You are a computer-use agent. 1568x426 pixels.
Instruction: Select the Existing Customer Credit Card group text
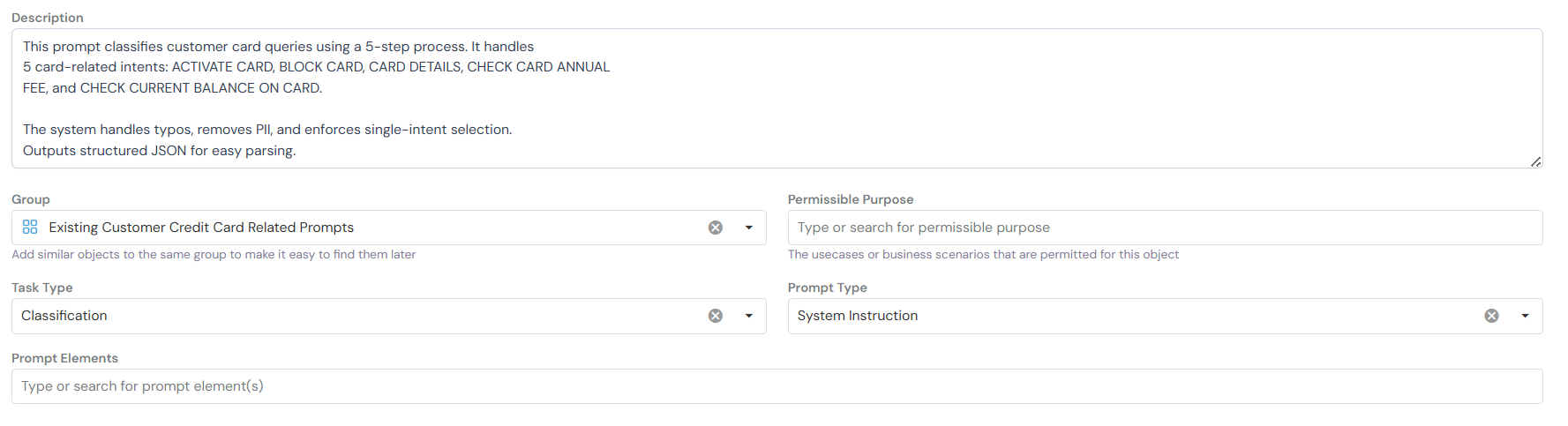coord(201,228)
